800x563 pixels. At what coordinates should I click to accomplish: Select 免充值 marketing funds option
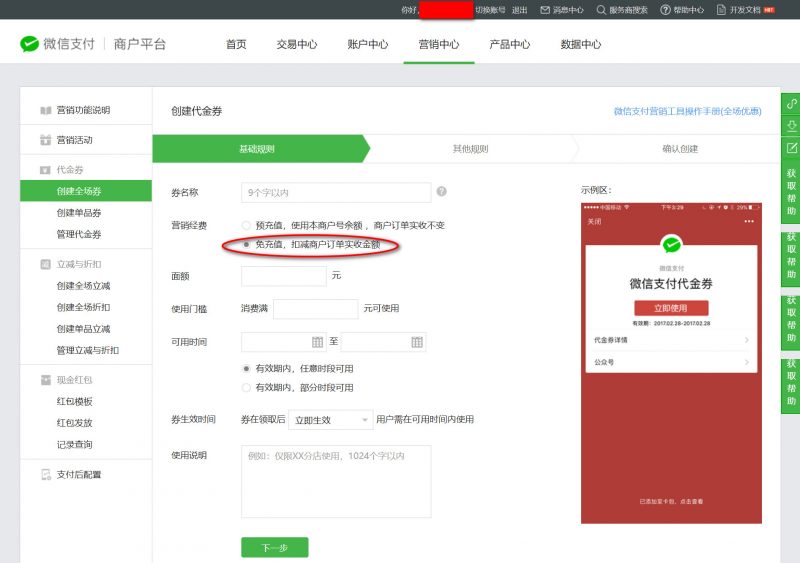(246, 244)
